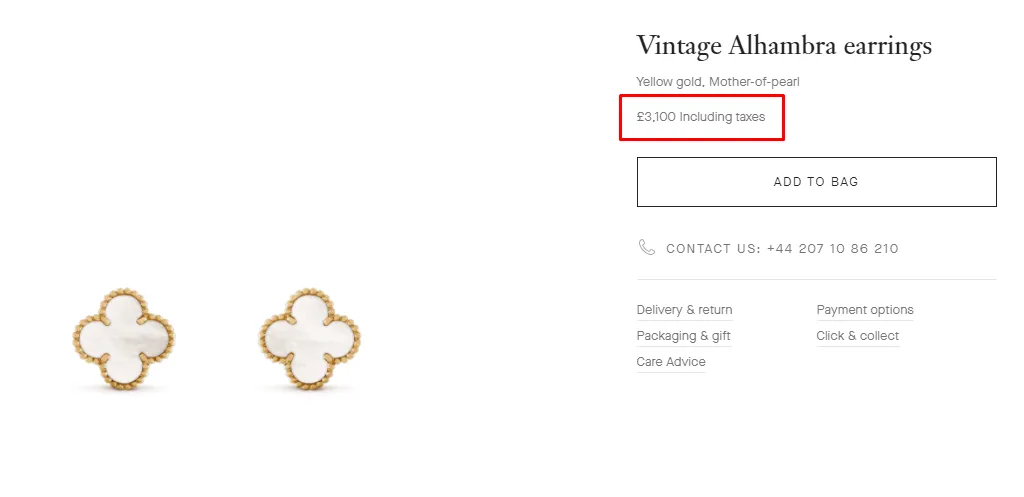Image resolution: width=1024 pixels, height=497 pixels.
Task: Click the divider line below Contact Us
Action: (x=816, y=279)
